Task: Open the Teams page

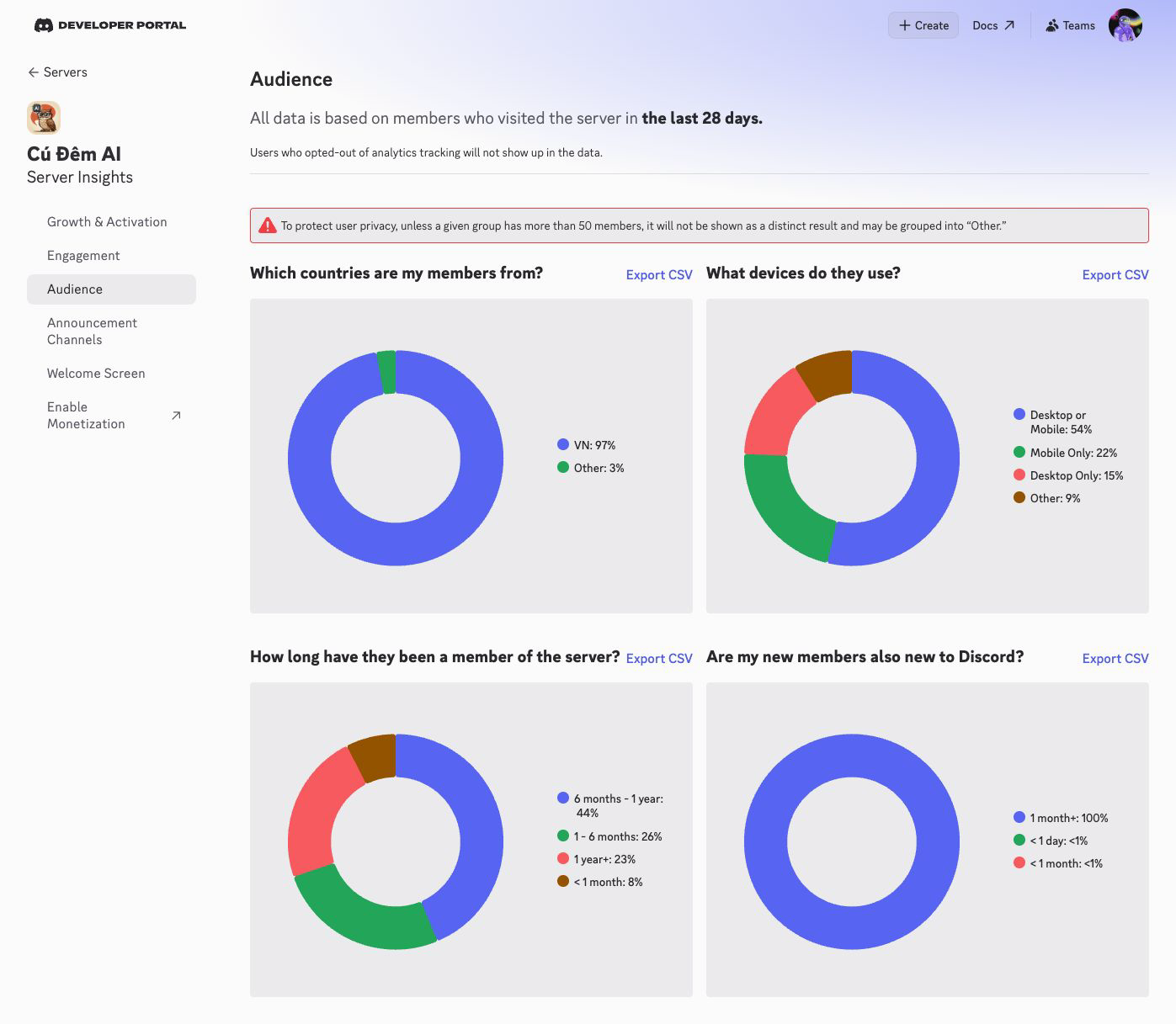Action: click(1070, 25)
